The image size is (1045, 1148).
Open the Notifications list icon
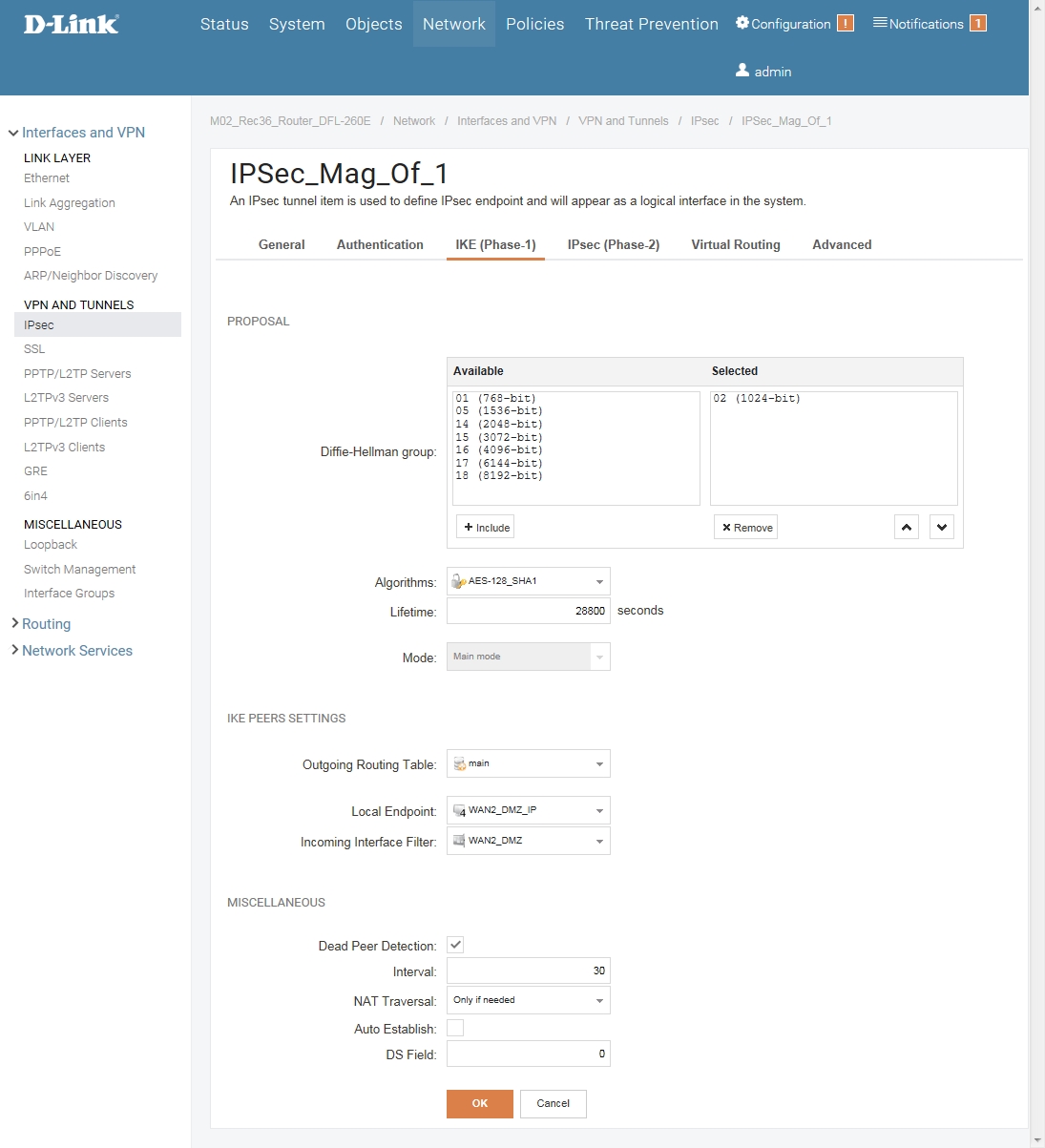click(x=880, y=23)
